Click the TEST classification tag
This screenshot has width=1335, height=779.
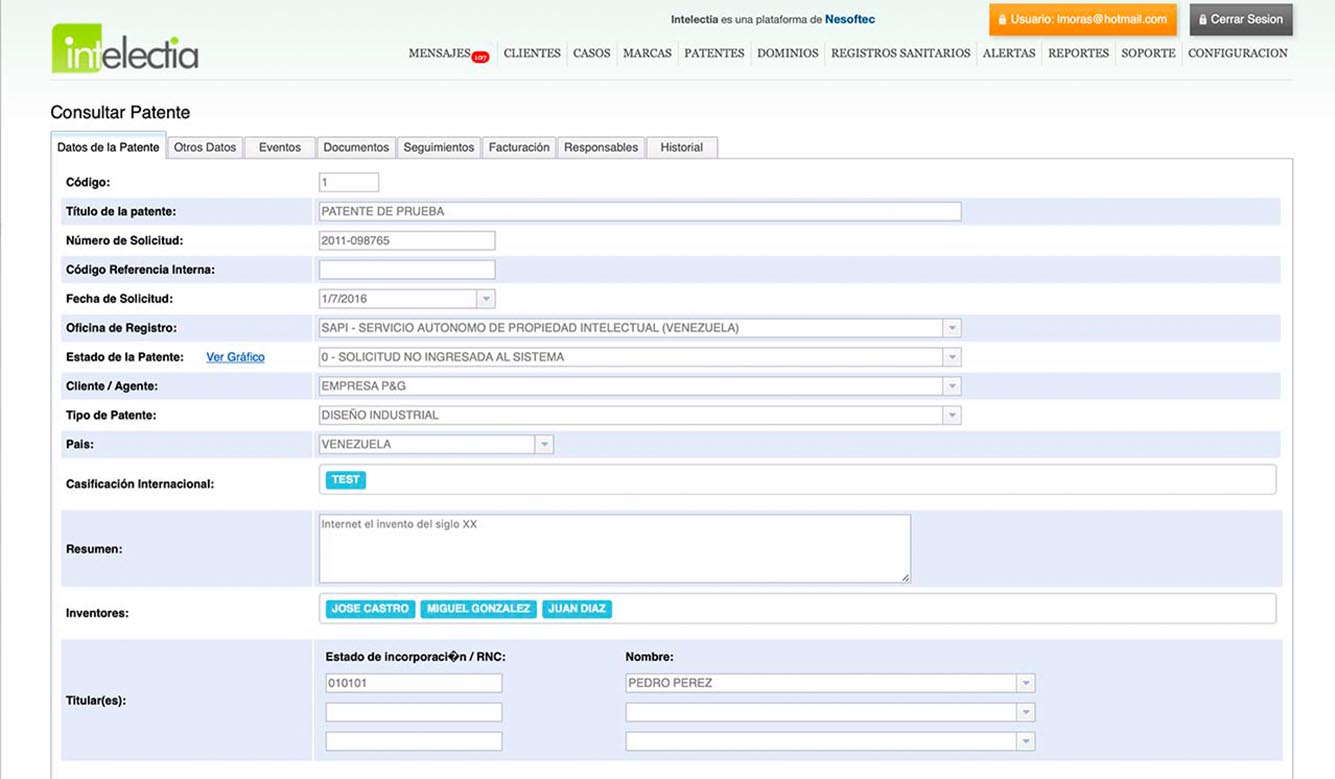pyautogui.click(x=345, y=480)
